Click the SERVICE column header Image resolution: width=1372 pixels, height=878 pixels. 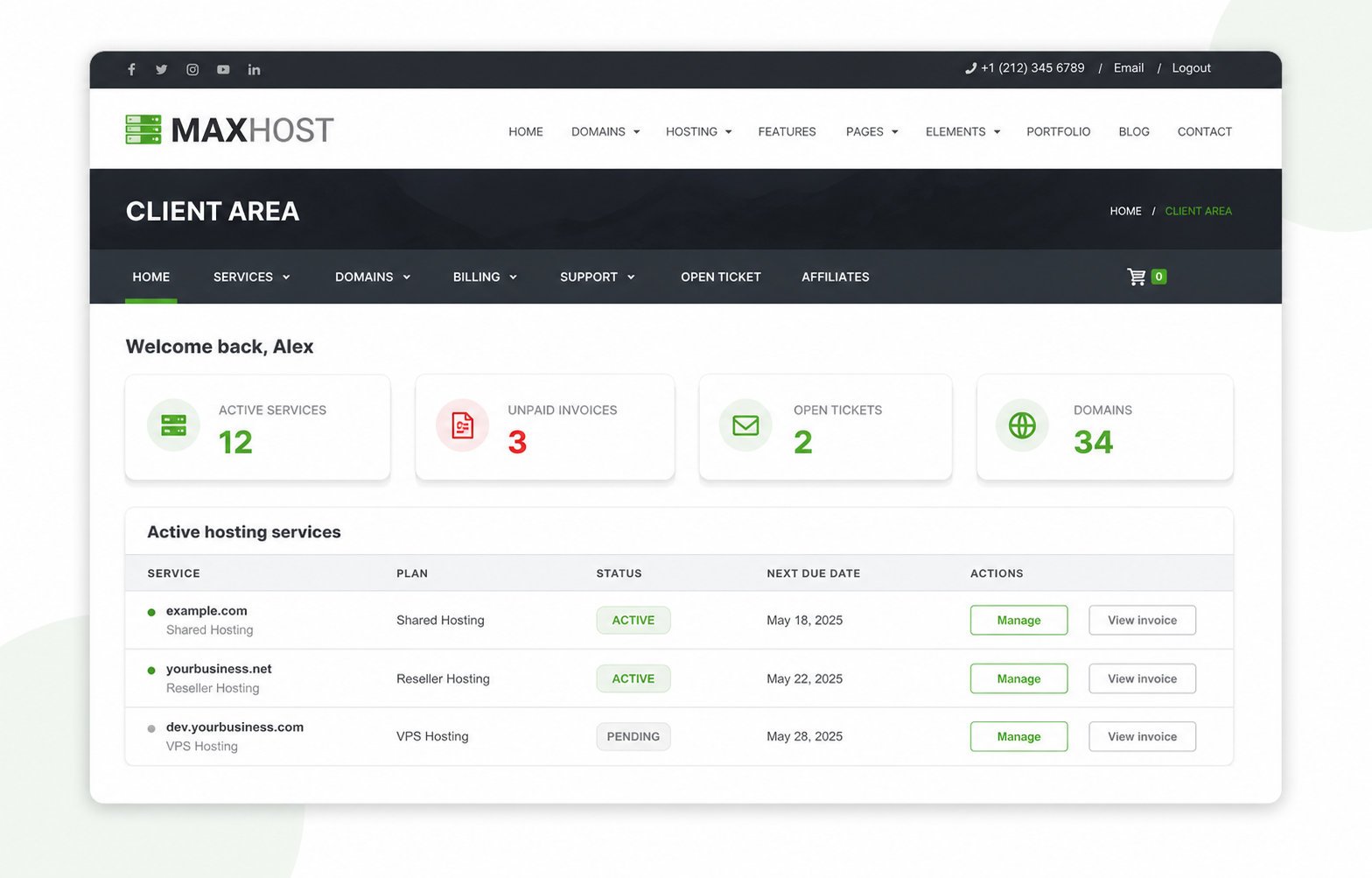(173, 573)
